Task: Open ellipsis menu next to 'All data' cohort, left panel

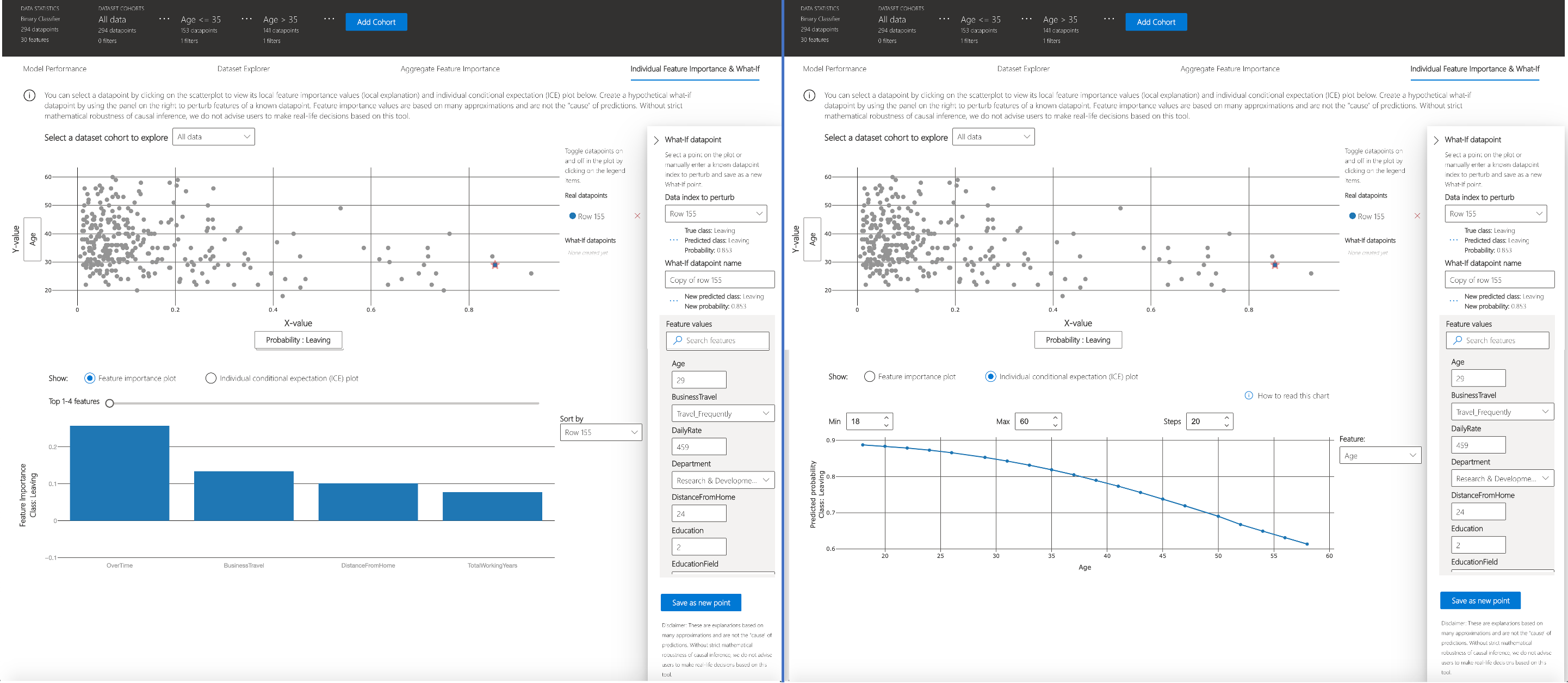Action: (x=164, y=20)
